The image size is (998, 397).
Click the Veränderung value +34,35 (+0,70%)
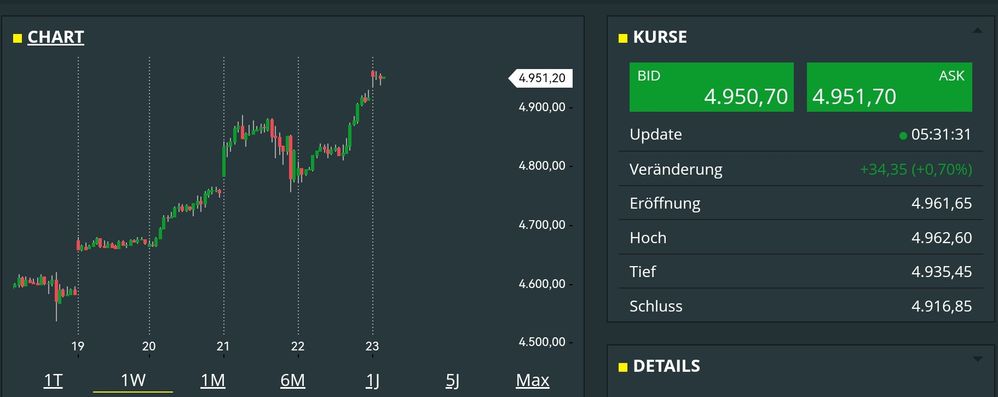pos(916,169)
